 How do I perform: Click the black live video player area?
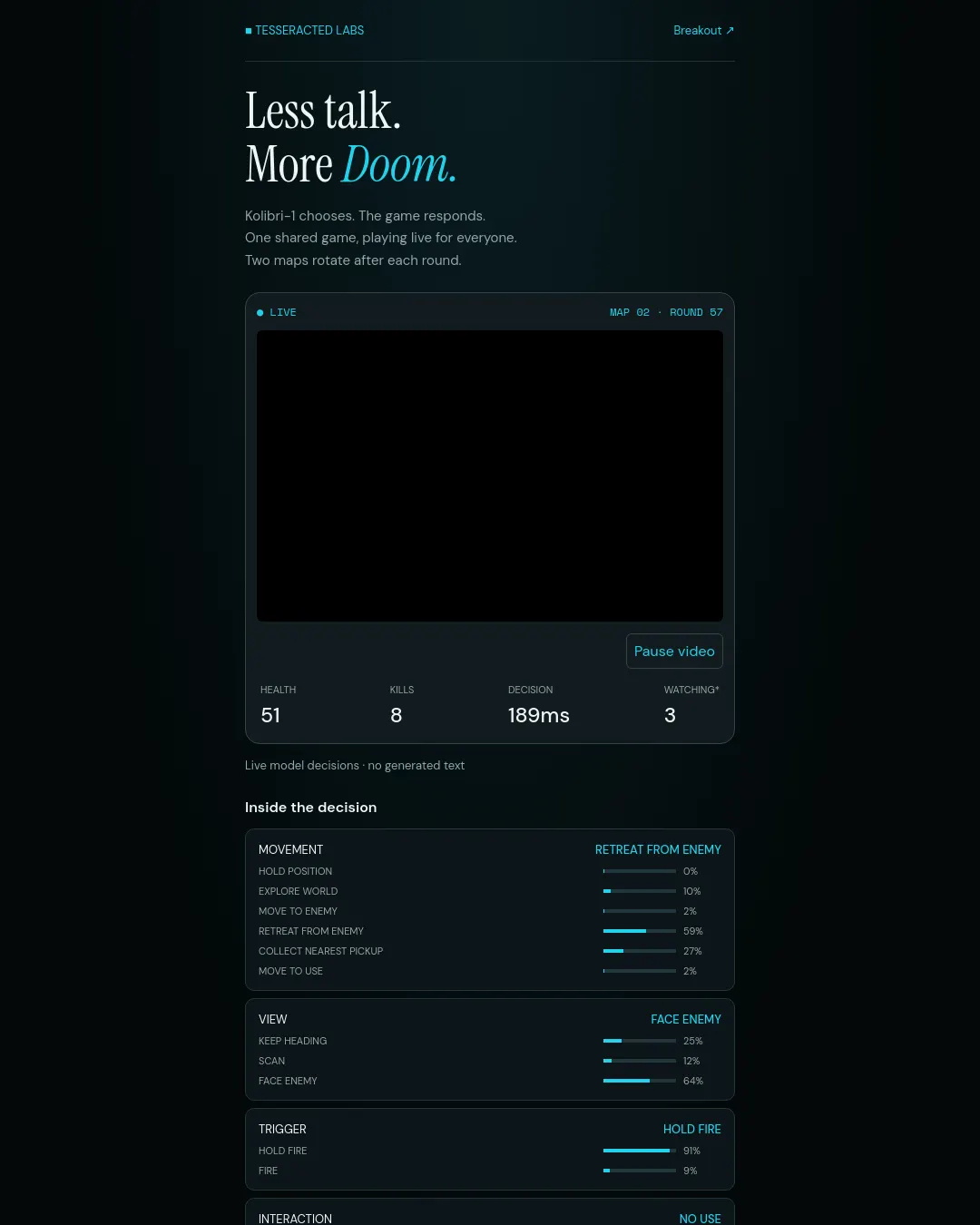[490, 476]
